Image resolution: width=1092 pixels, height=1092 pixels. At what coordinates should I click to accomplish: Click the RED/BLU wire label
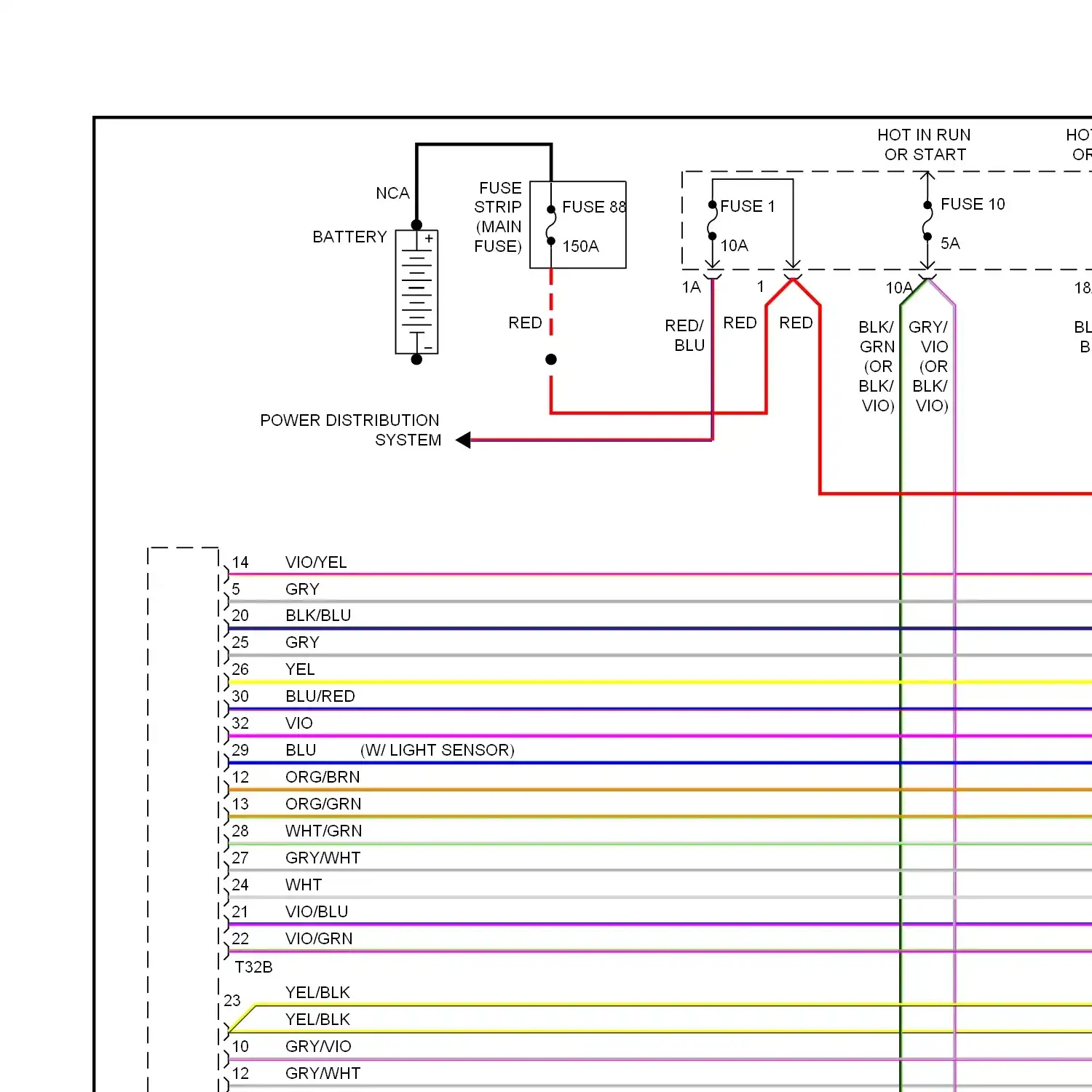684,336
